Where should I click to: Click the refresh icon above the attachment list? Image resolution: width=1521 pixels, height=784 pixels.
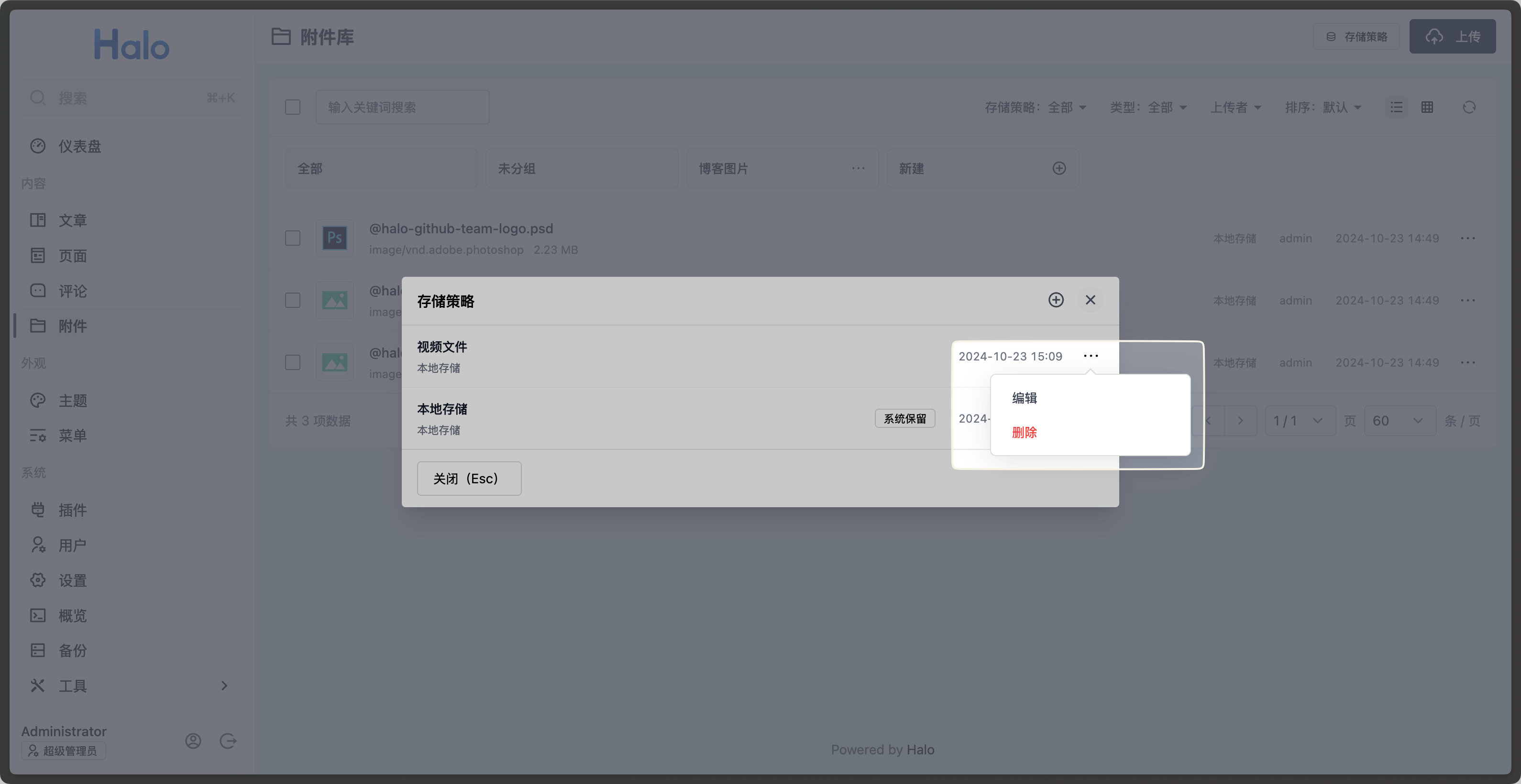point(1470,107)
